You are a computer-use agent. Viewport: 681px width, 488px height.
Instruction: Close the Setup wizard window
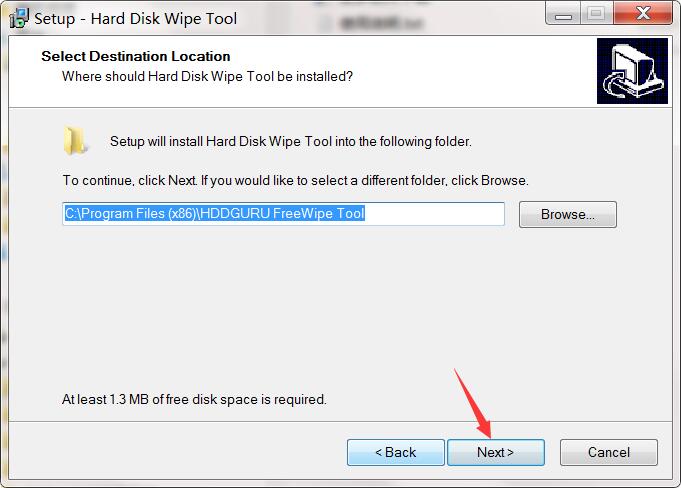(643, 14)
